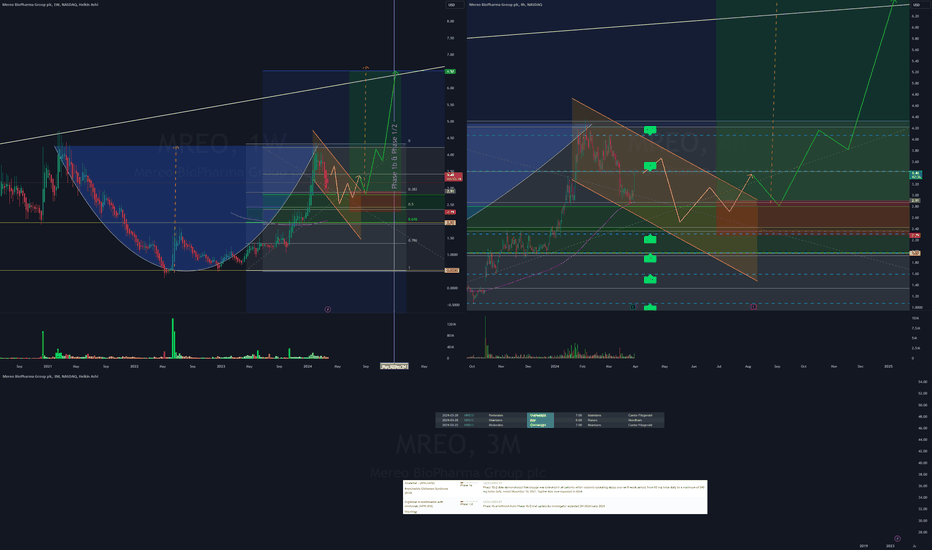Viewport: 932px width, 550px height.
Task: Open the green comment callout on the bottom dashed line
Action: click(650, 307)
